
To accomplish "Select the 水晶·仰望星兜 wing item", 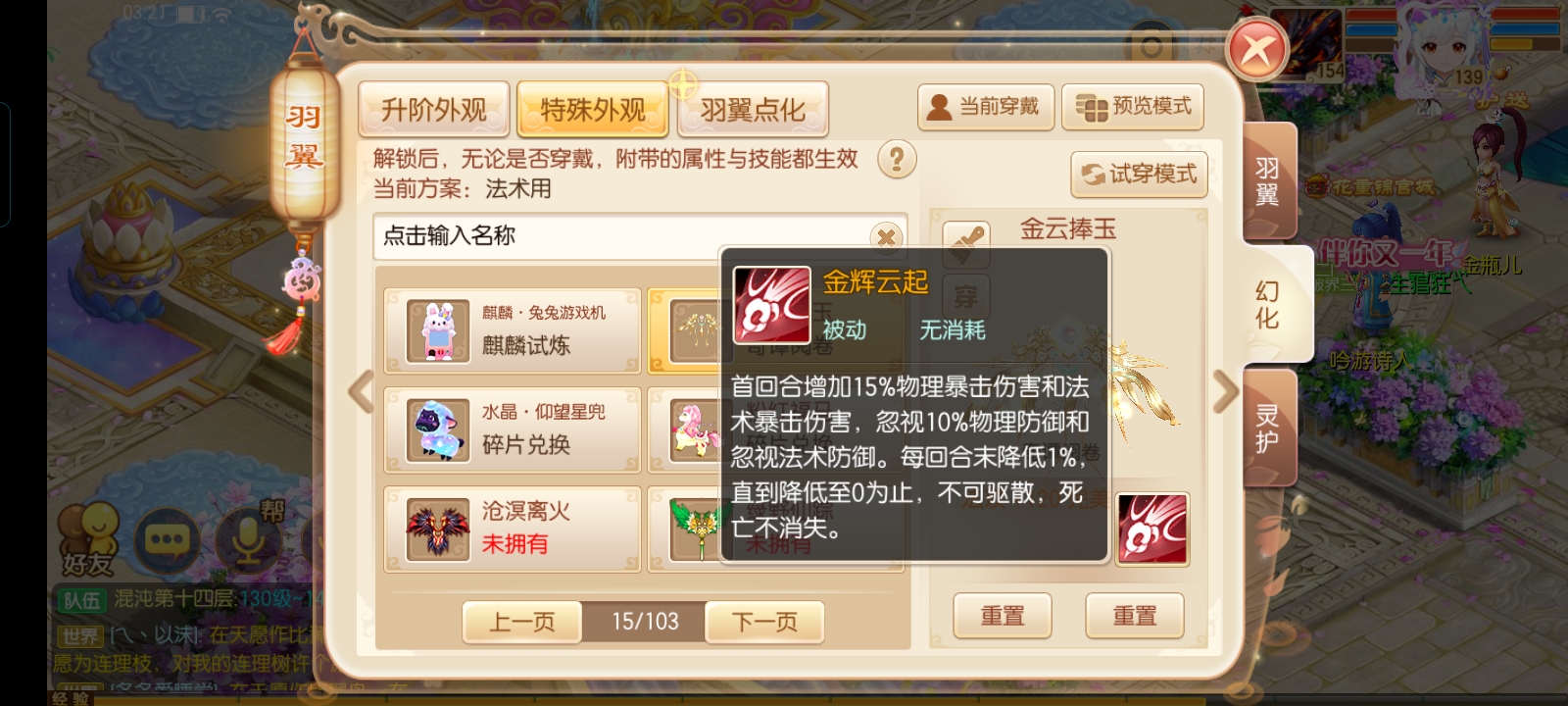I will point(513,429).
